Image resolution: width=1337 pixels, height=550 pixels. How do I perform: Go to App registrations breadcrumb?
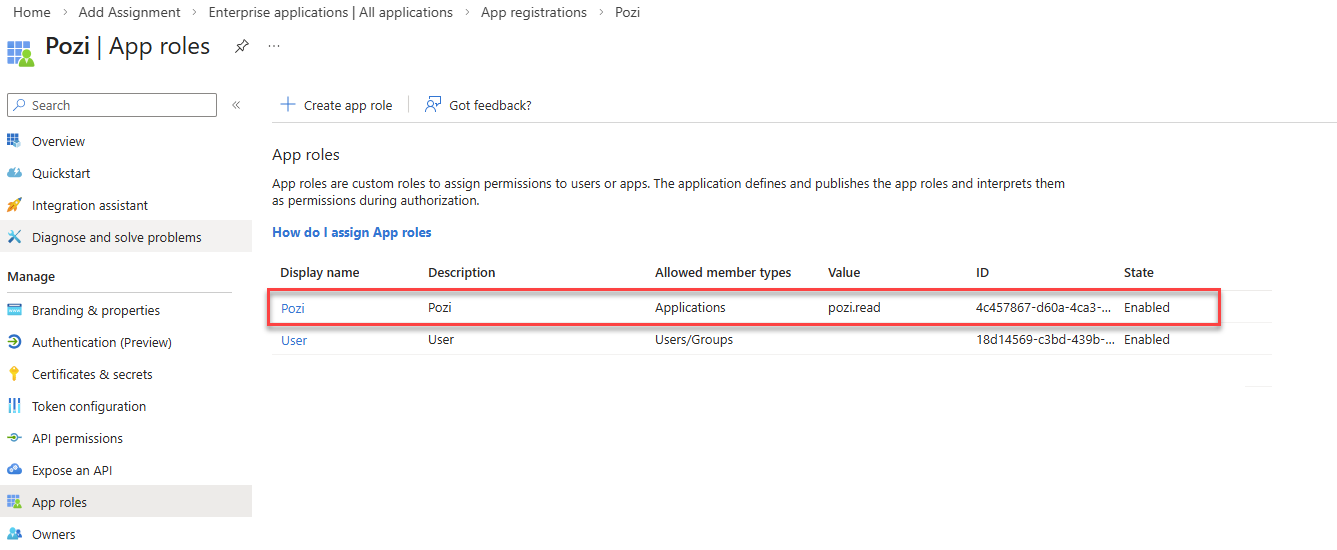click(534, 12)
